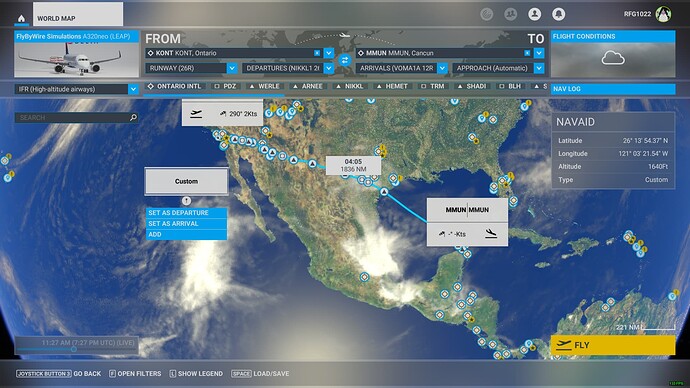Click Go Back
The width and height of the screenshot is (690, 388).
coord(59,373)
